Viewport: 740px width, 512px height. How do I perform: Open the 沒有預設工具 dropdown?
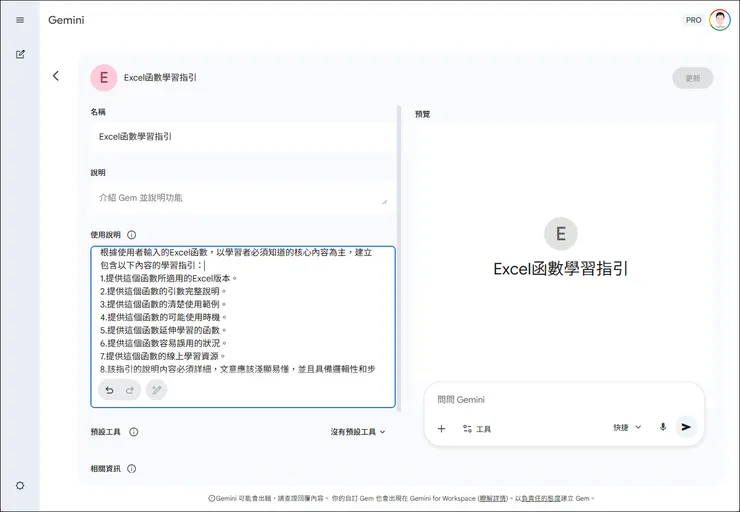[358, 432]
